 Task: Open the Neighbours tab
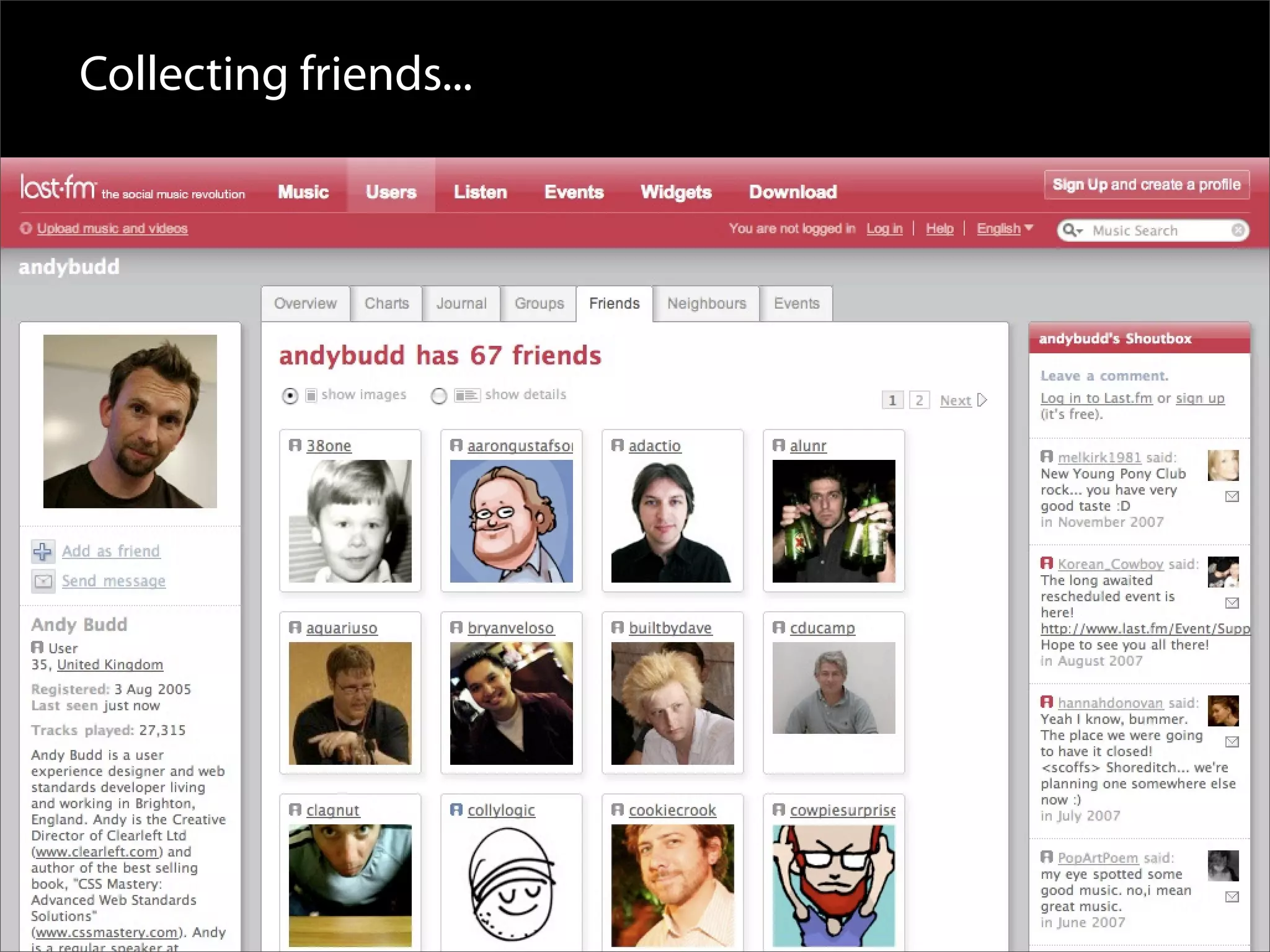tap(706, 304)
